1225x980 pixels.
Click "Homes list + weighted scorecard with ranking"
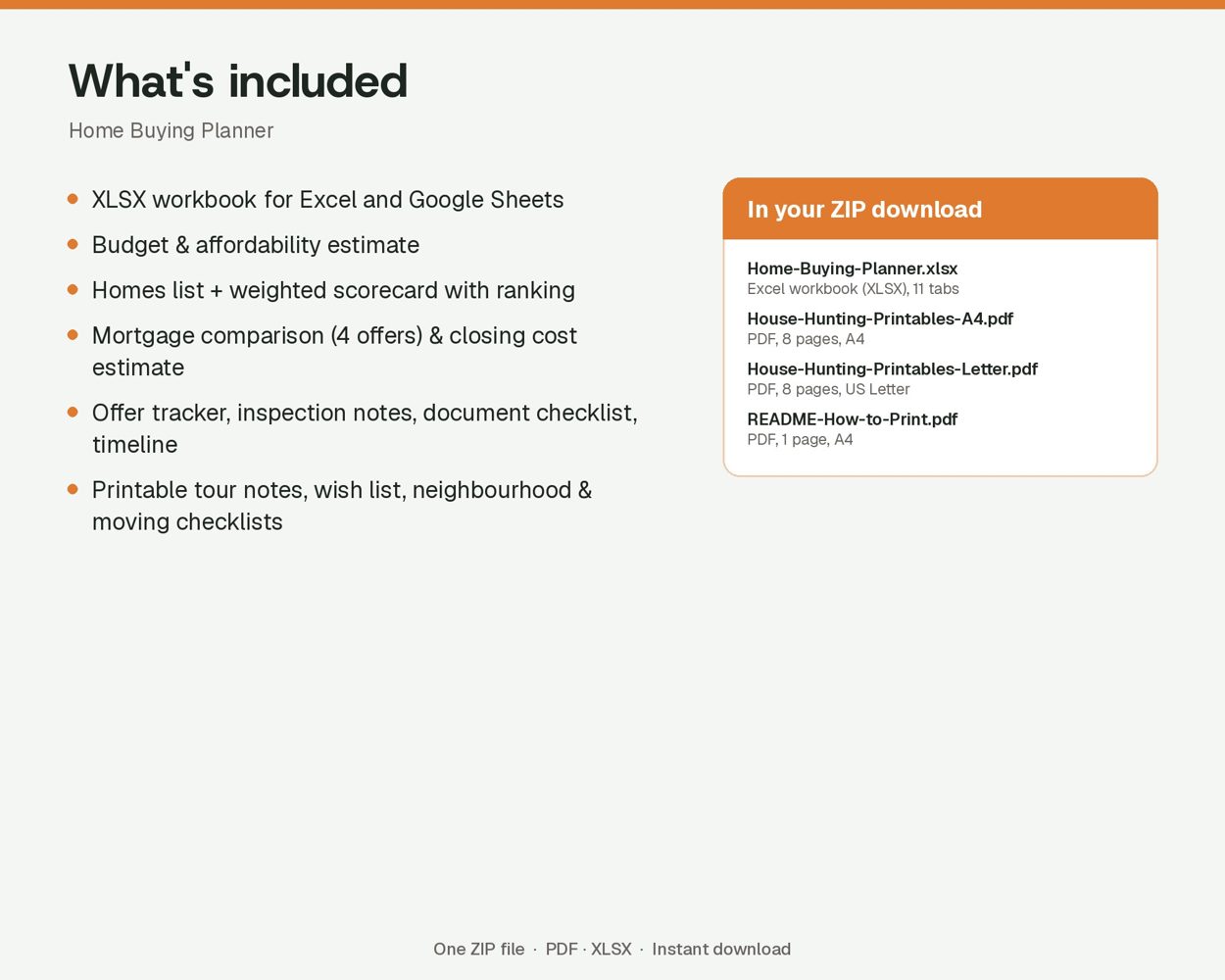(333, 290)
